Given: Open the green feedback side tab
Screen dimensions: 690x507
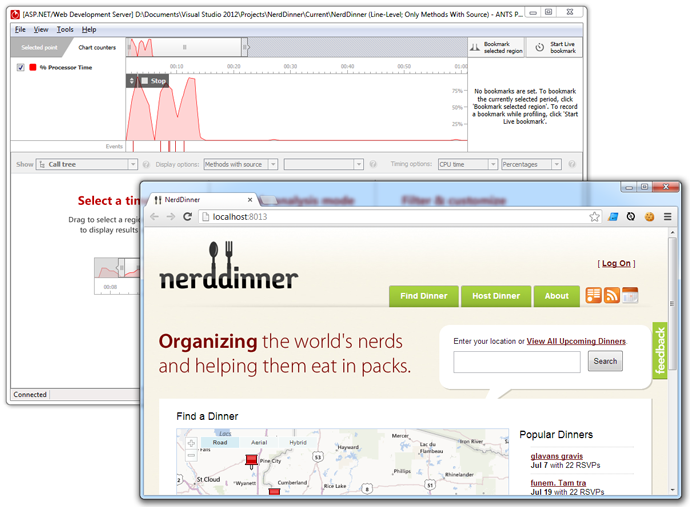Looking at the screenshot, I should [660, 350].
